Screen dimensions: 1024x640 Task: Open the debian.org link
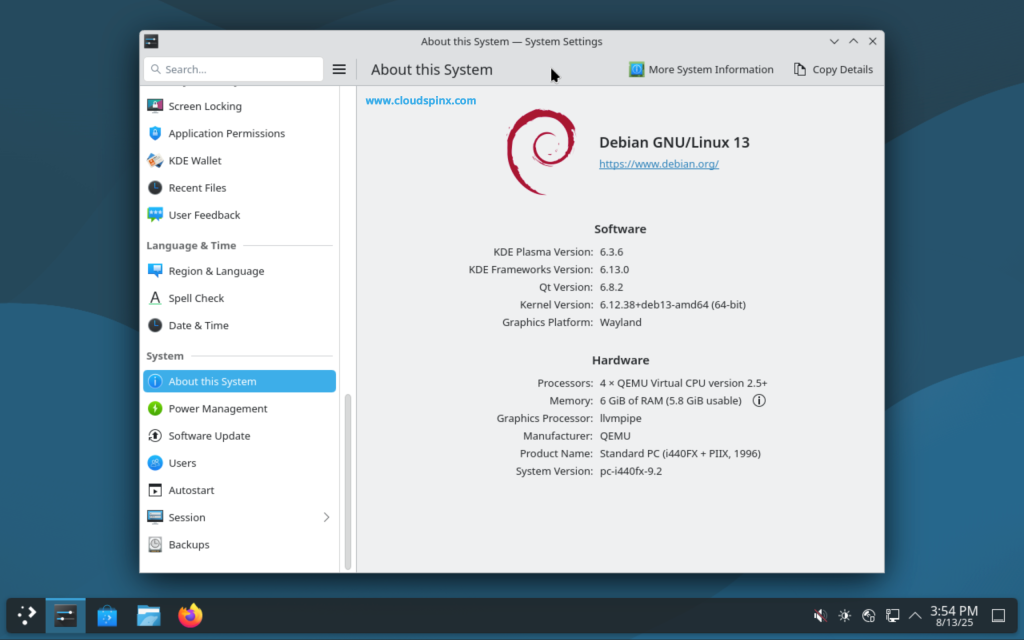(x=658, y=164)
